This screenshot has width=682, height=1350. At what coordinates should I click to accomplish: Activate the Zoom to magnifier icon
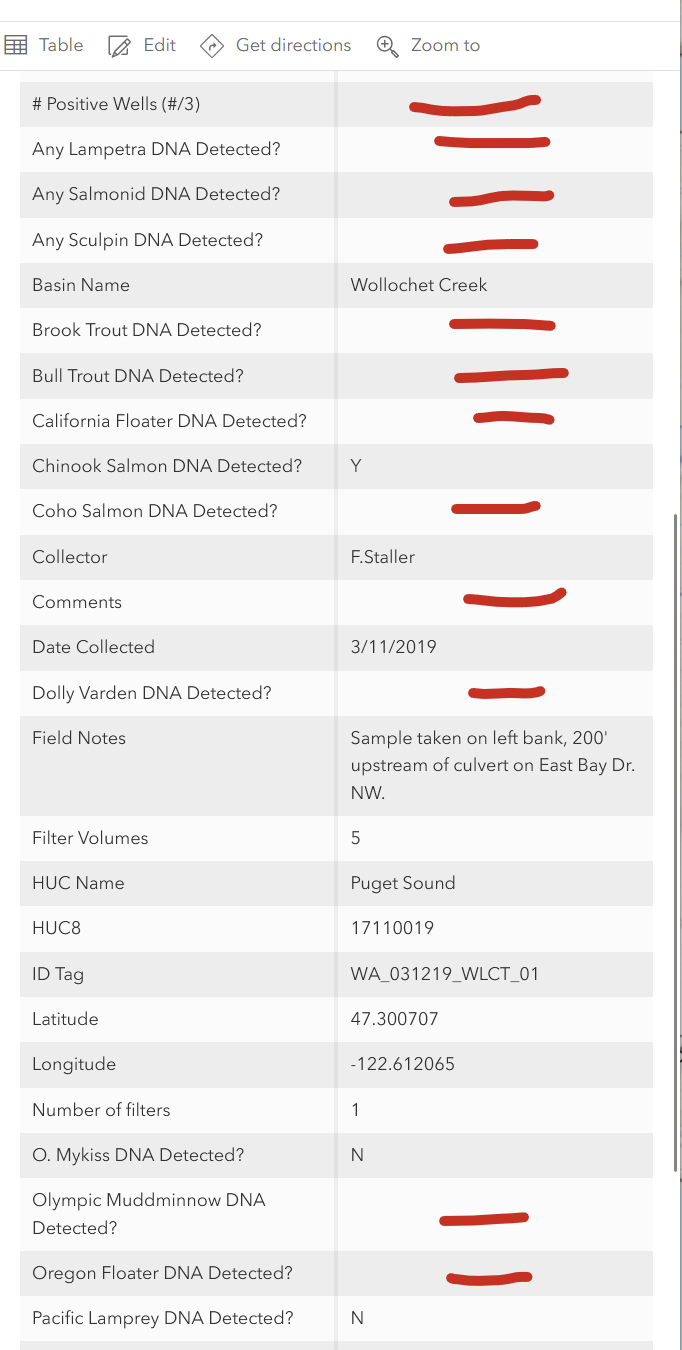coord(386,45)
